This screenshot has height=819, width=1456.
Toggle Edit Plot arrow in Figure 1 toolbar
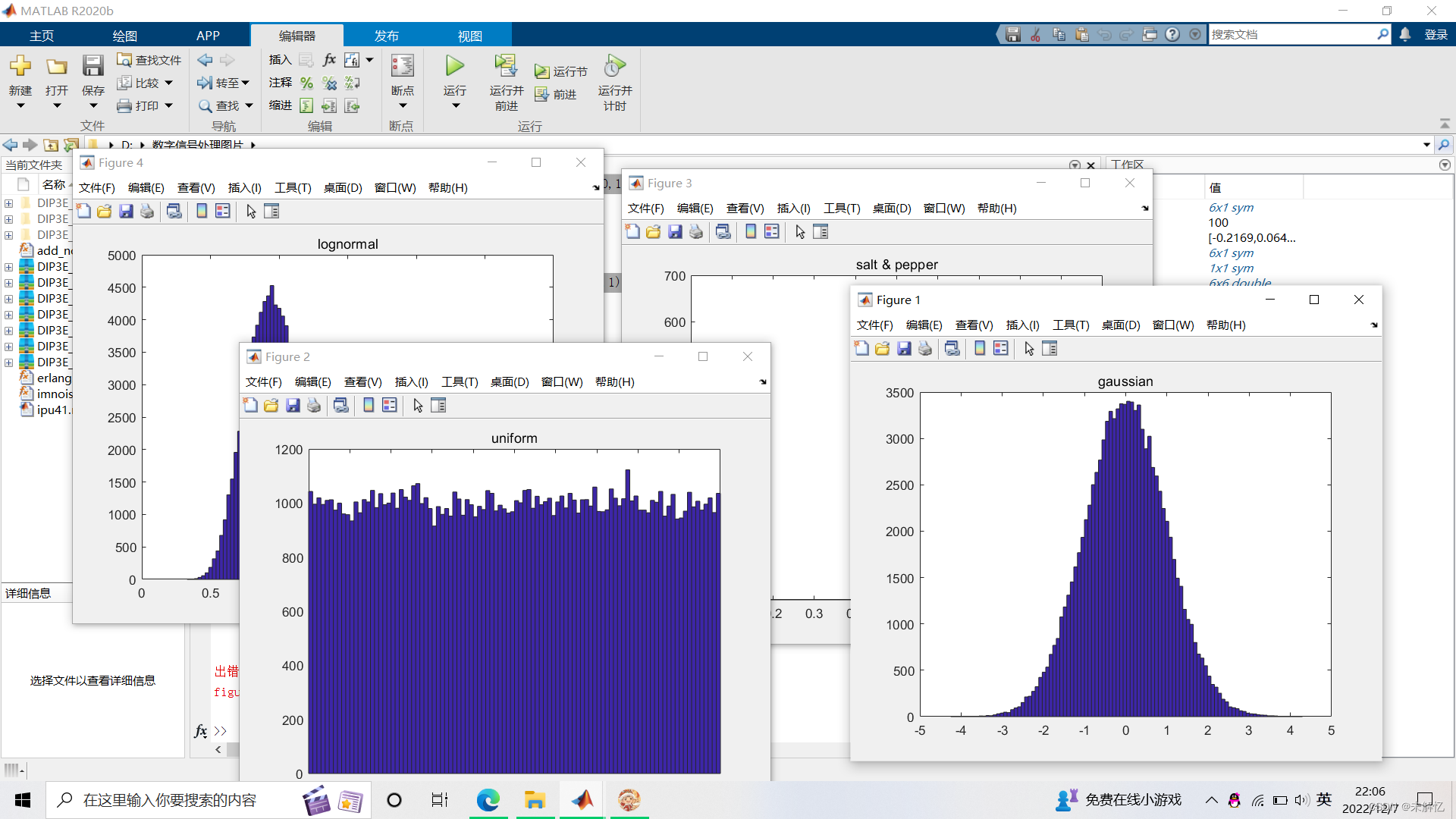coord(1029,349)
